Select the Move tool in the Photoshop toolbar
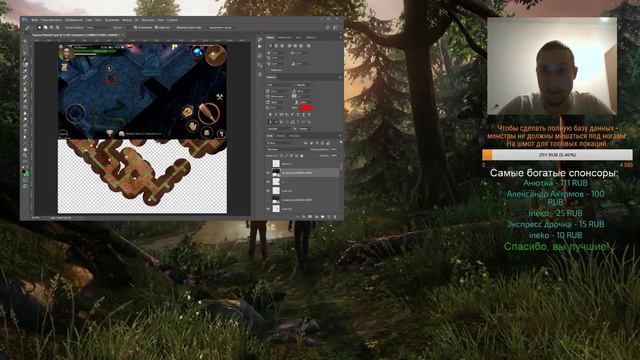640x360 pixels. (25, 41)
